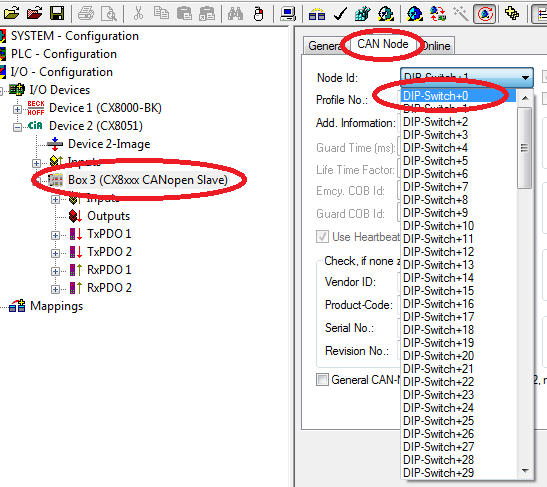Choose DIP-Switch+24 from the list
The height and width of the screenshot is (487, 547).
pyautogui.click(x=458, y=408)
